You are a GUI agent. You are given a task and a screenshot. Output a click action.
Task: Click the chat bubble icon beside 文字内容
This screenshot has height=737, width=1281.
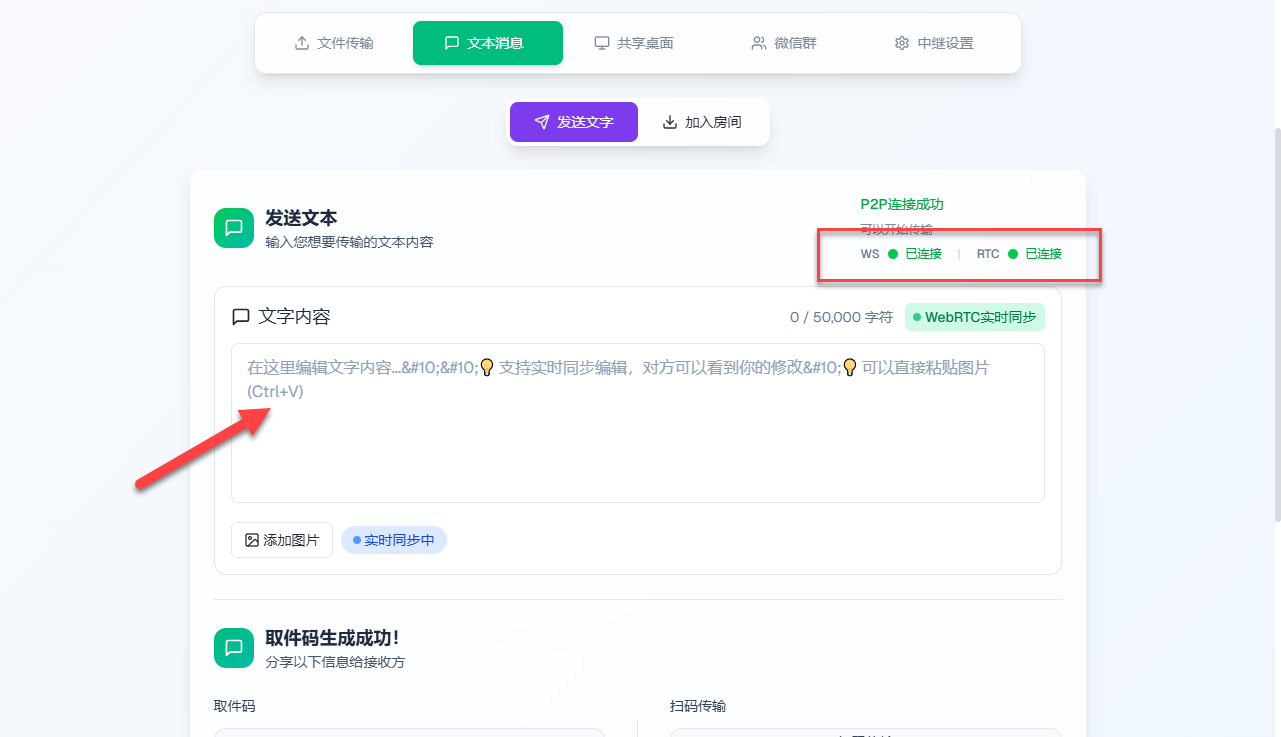point(241,317)
